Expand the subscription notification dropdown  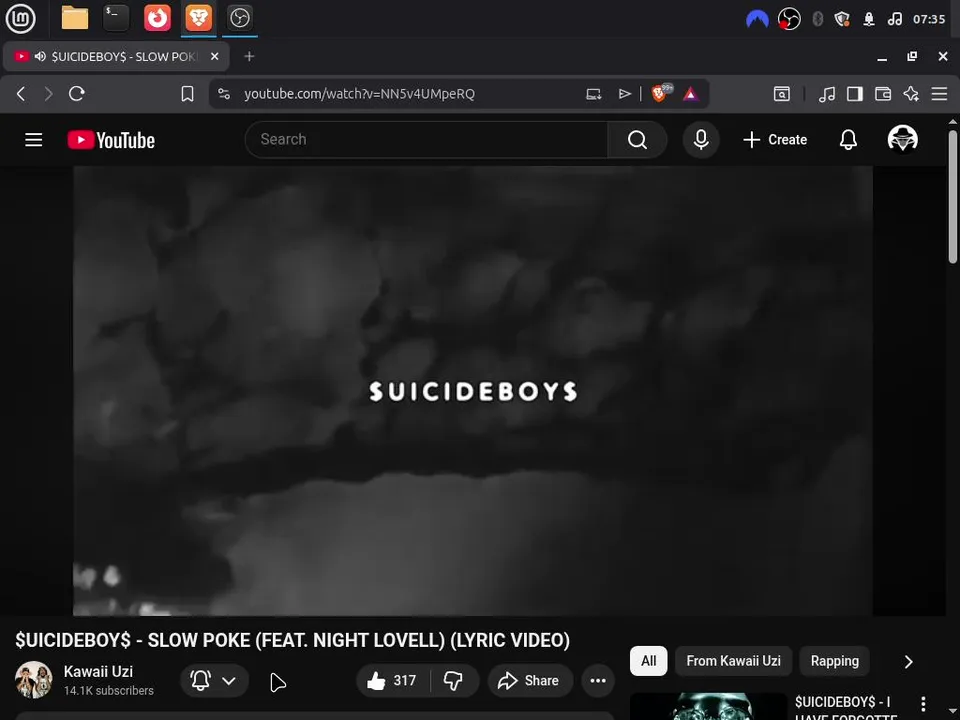[x=214, y=680]
